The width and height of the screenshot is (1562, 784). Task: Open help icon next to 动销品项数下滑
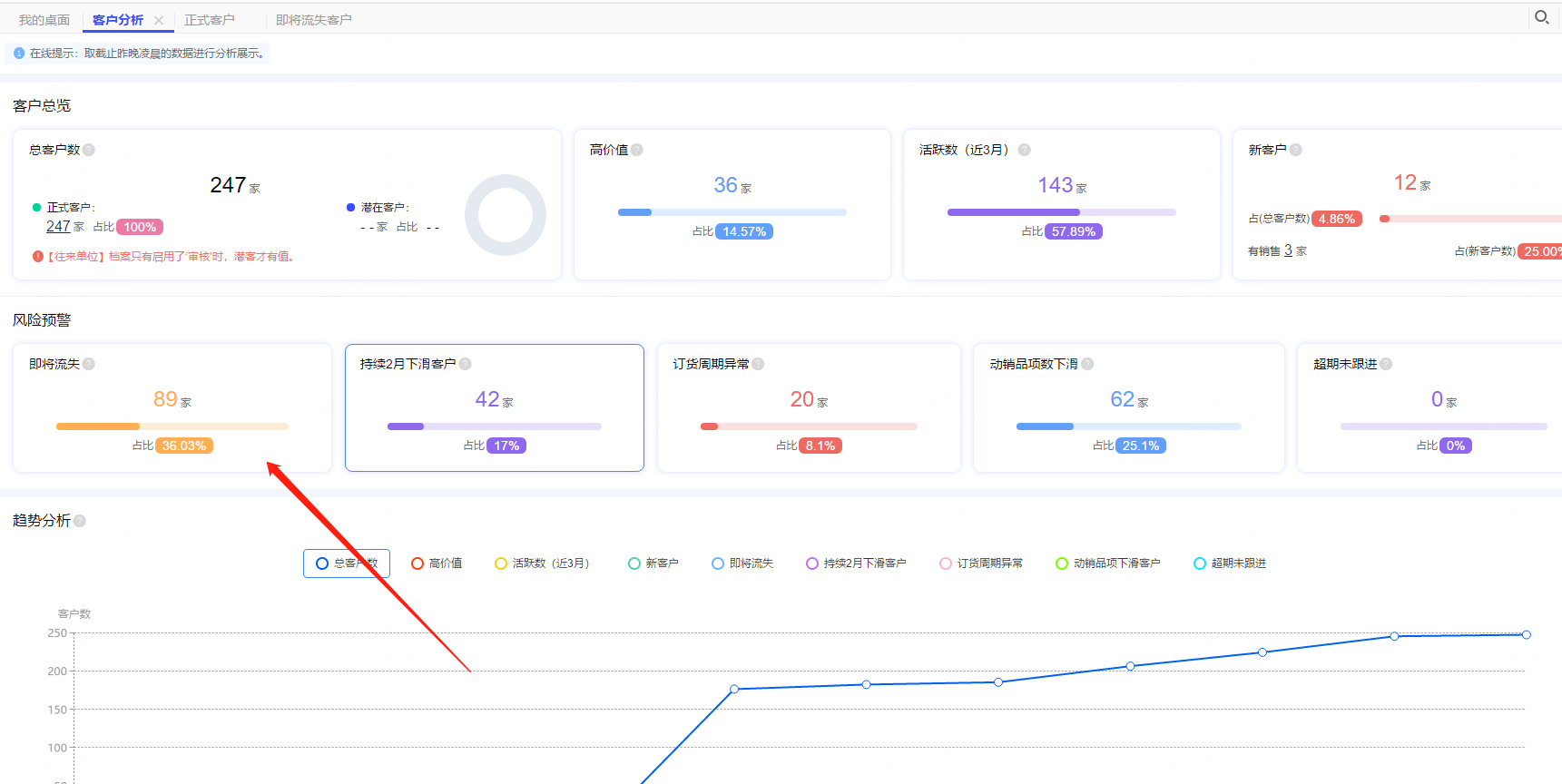pos(1087,364)
